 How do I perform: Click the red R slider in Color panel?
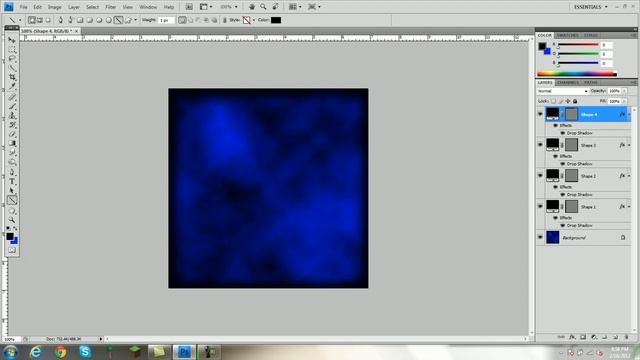pos(578,44)
